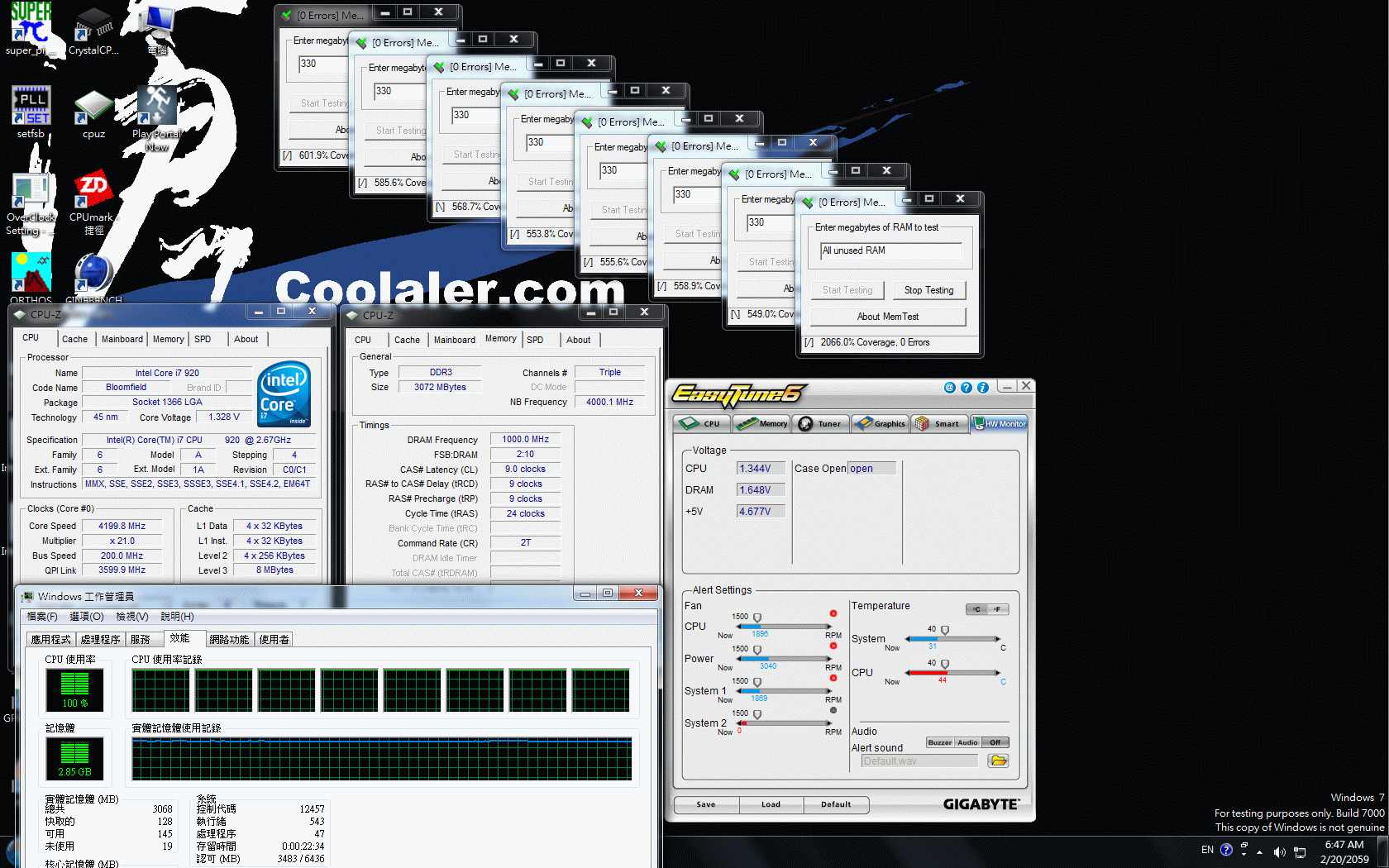The image size is (1389, 868).
Task: Click the language bar options arrow
Action: click(1244, 852)
